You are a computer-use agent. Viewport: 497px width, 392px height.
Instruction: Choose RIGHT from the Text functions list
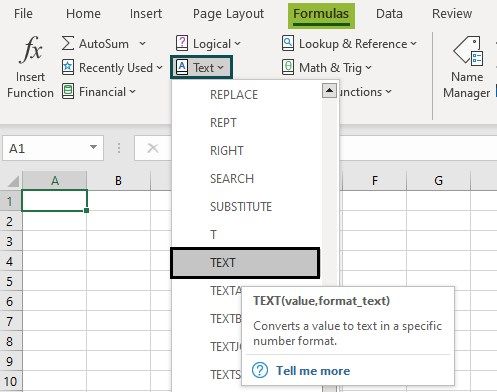[247, 151]
